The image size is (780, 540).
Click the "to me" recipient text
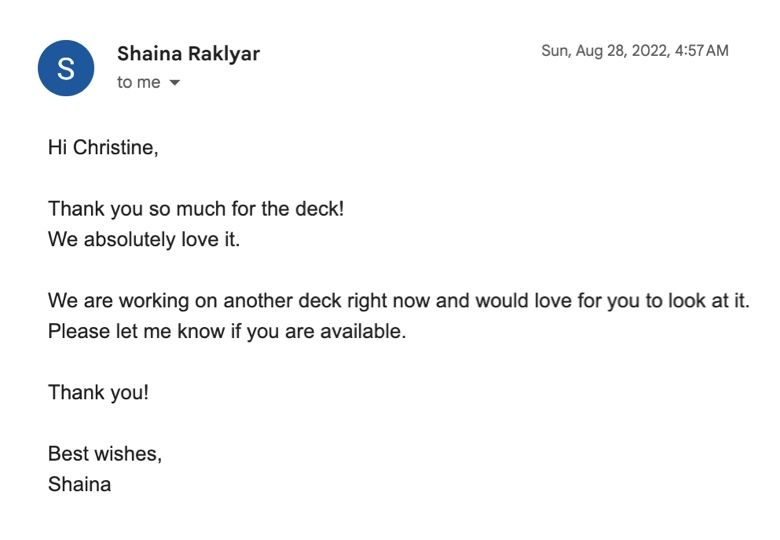(138, 83)
